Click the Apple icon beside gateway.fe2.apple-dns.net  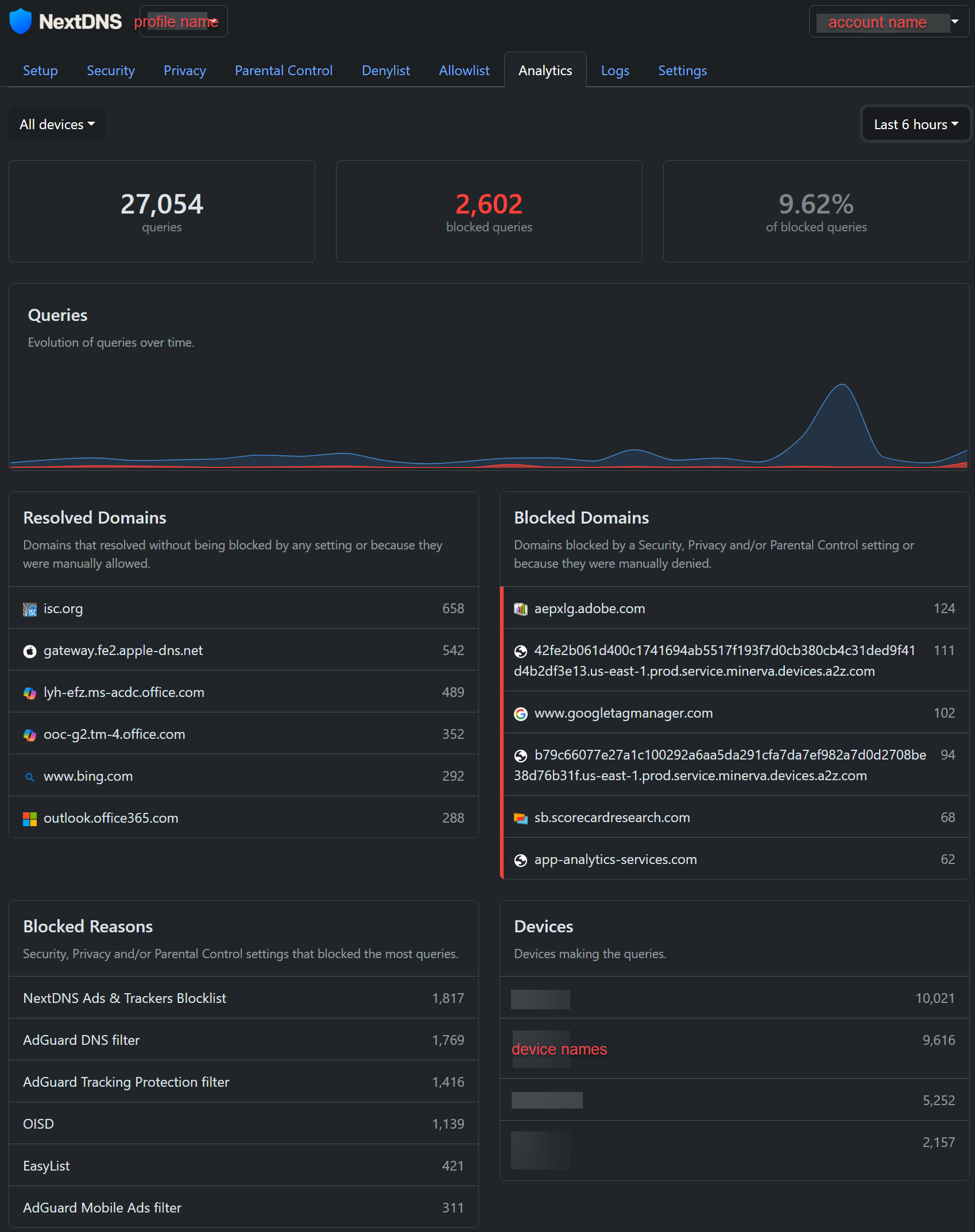30,651
